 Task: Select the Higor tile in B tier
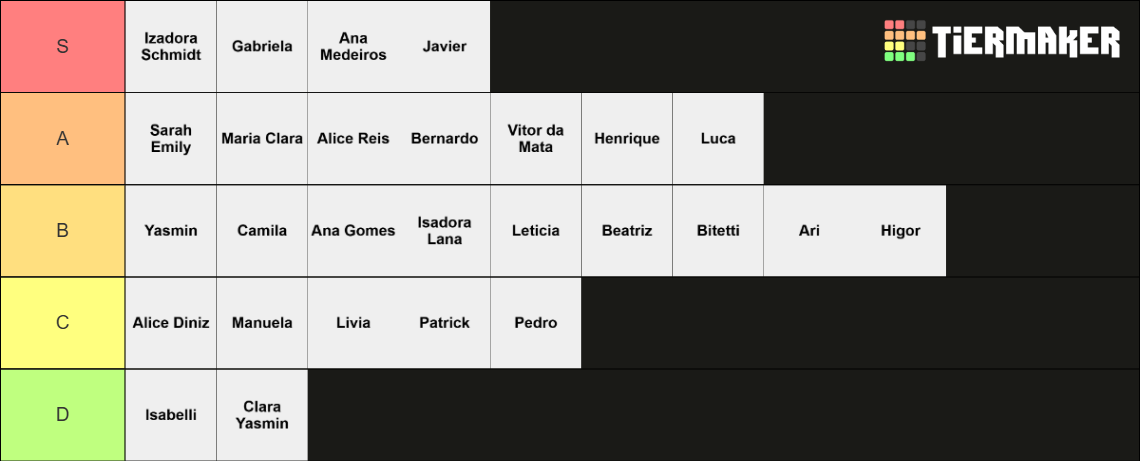(901, 230)
